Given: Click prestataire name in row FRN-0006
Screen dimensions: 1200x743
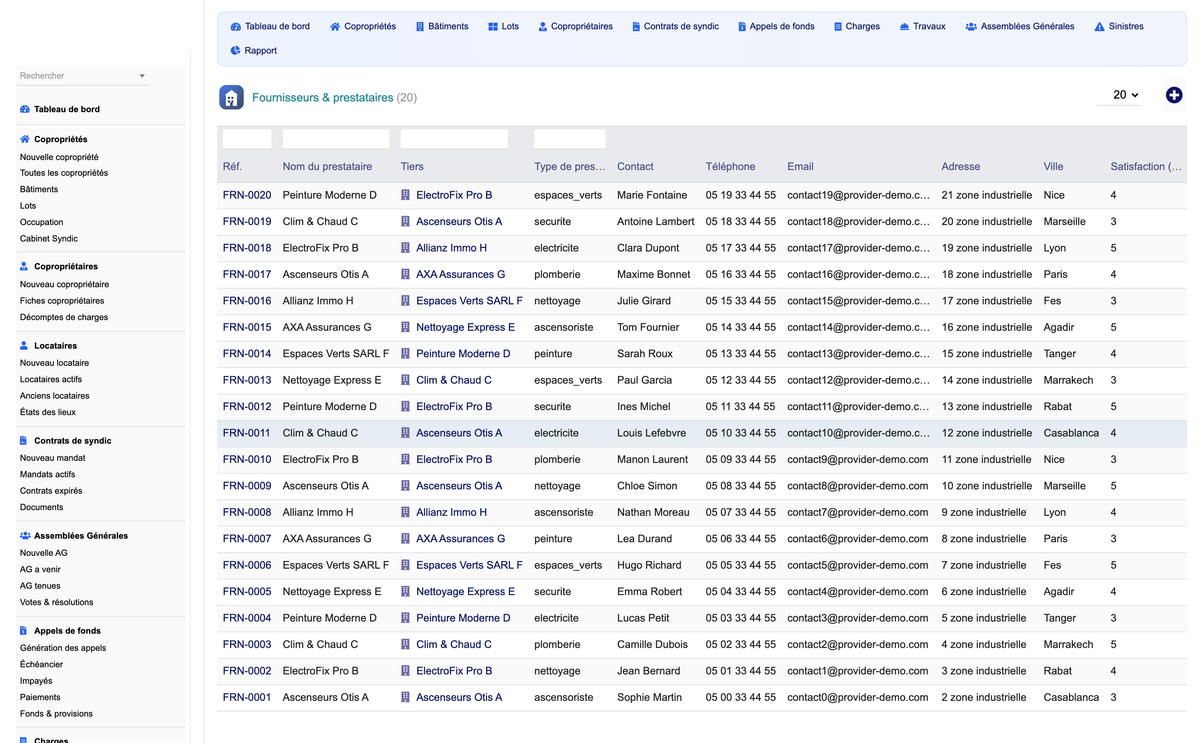Looking at the screenshot, I should (336, 565).
